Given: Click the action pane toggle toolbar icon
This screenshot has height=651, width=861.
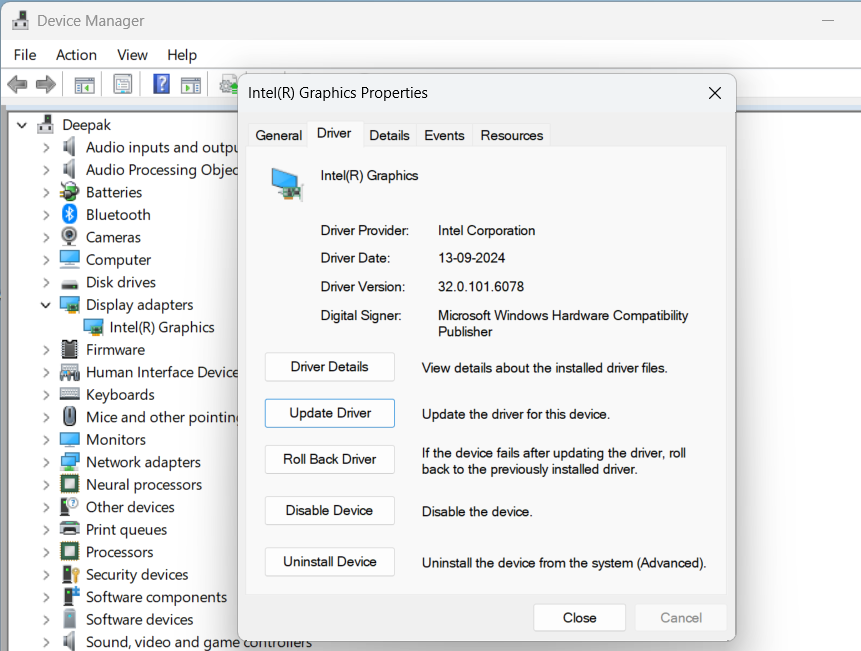Looking at the screenshot, I should 191,84.
